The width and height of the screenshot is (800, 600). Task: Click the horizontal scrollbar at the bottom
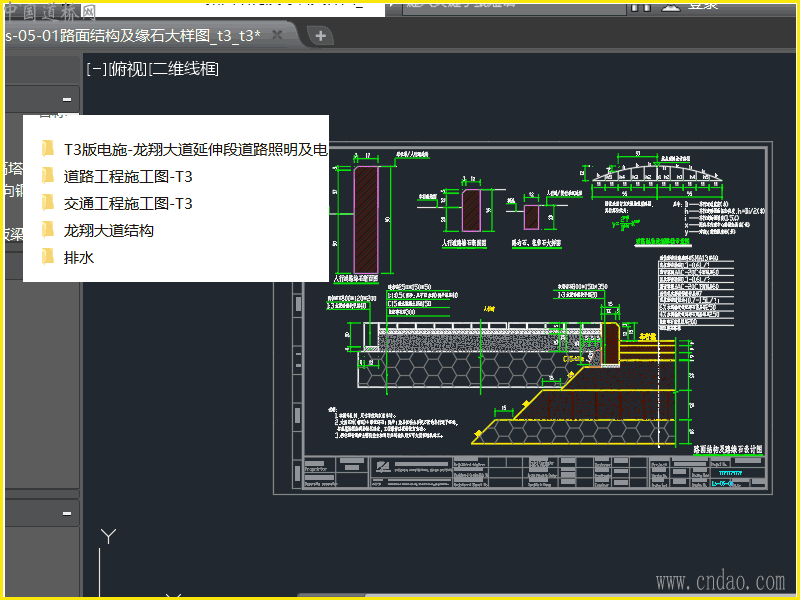click(x=546, y=596)
